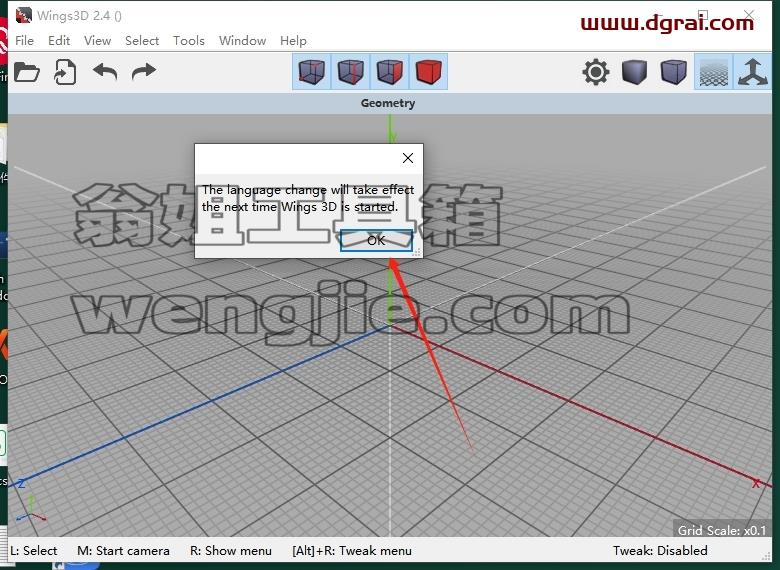Viewport: 780px width, 570px height.
Task: Redo the action with the right arrow
Action: coord(144,72)
